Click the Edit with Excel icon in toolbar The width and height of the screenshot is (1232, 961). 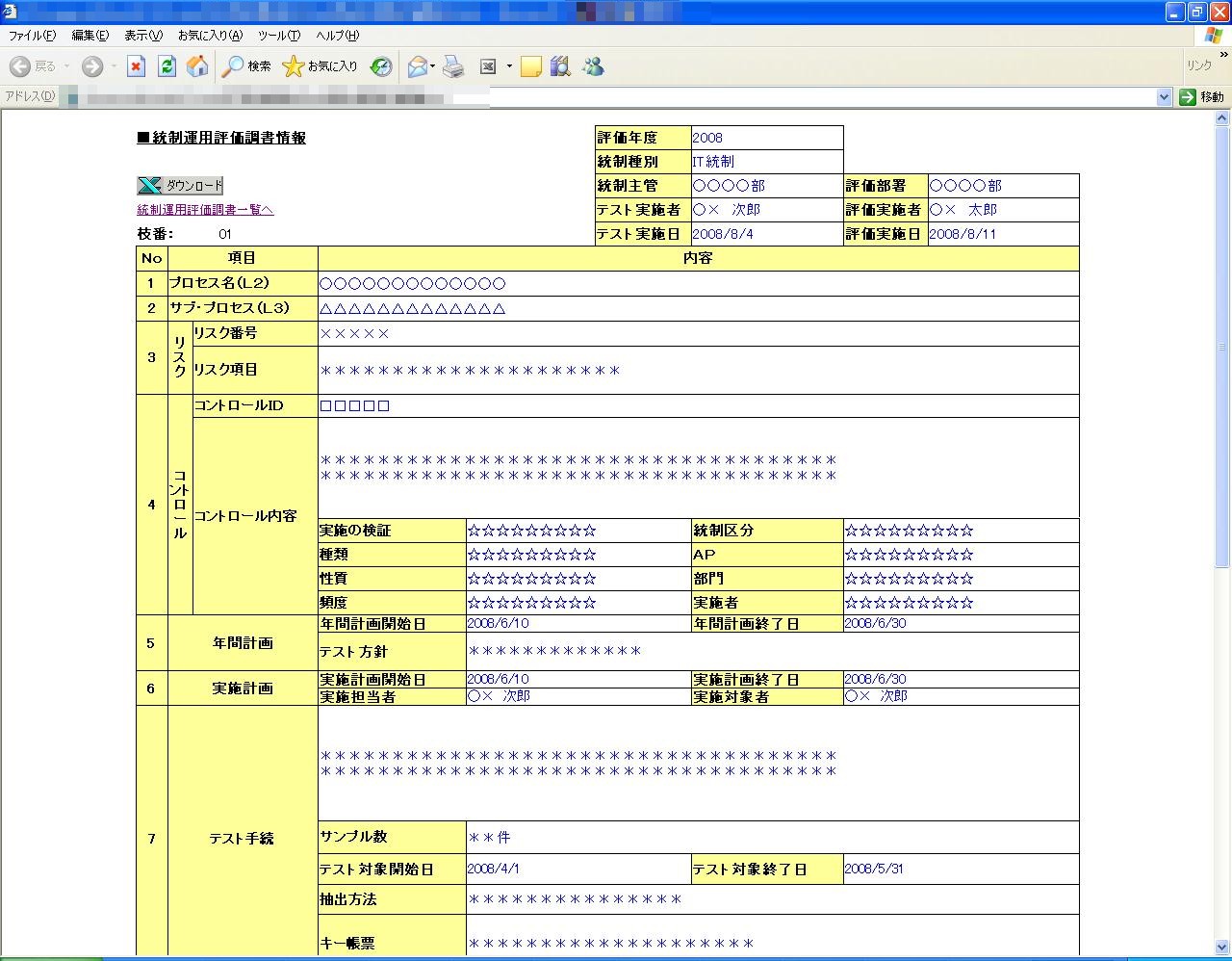tap(488, 66)
